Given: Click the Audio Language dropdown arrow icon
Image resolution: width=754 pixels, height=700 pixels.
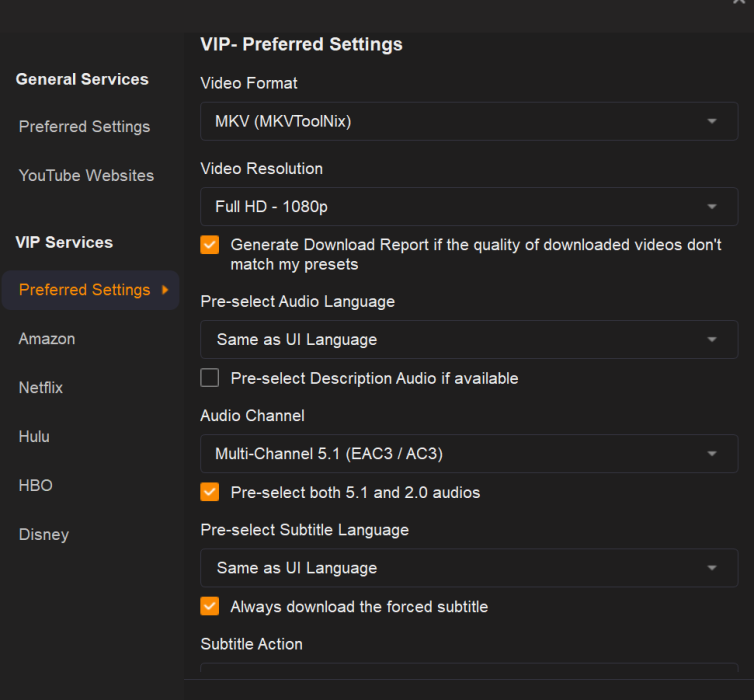Looking at the screenshot, I should [712, 339].
